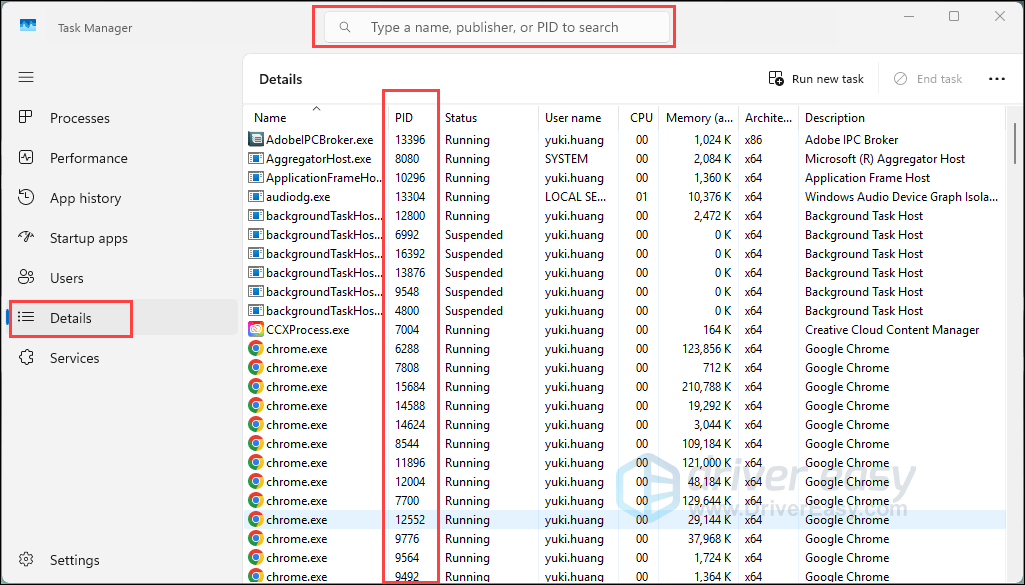
Task: Open the App history icon
Action: coord(27,198)
